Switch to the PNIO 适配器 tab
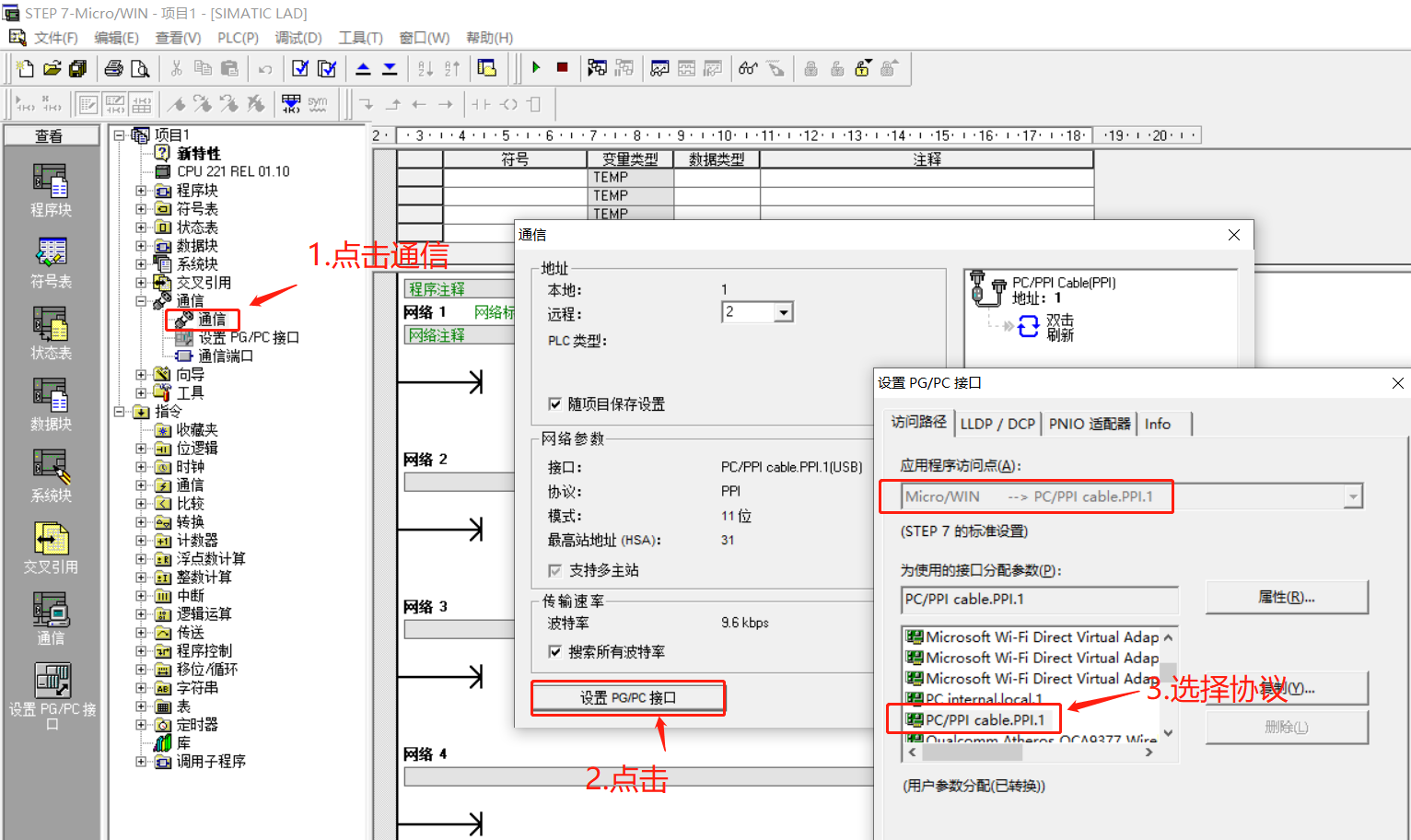This screenshot has height=840, width=1411. (1090, 424)
